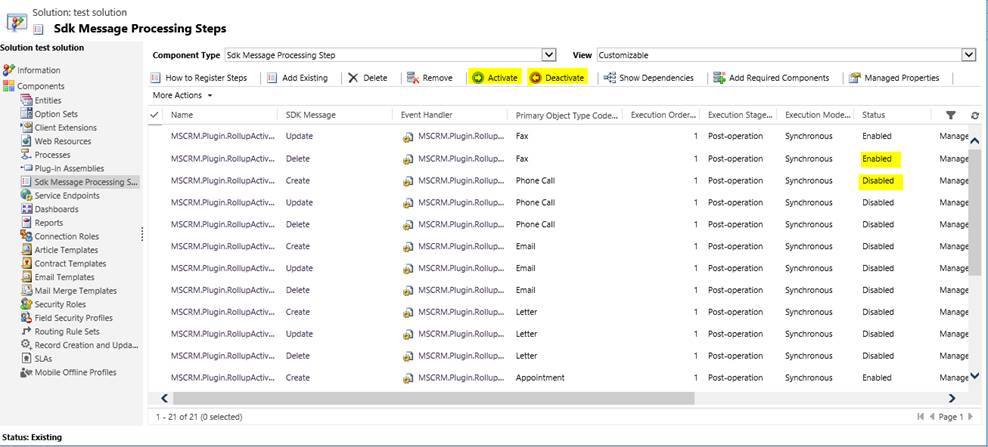The image size is (988, 447).
Task: Click horizontal scrollbar right arrow
Action: pyautogui.click(x=952, y=398)
